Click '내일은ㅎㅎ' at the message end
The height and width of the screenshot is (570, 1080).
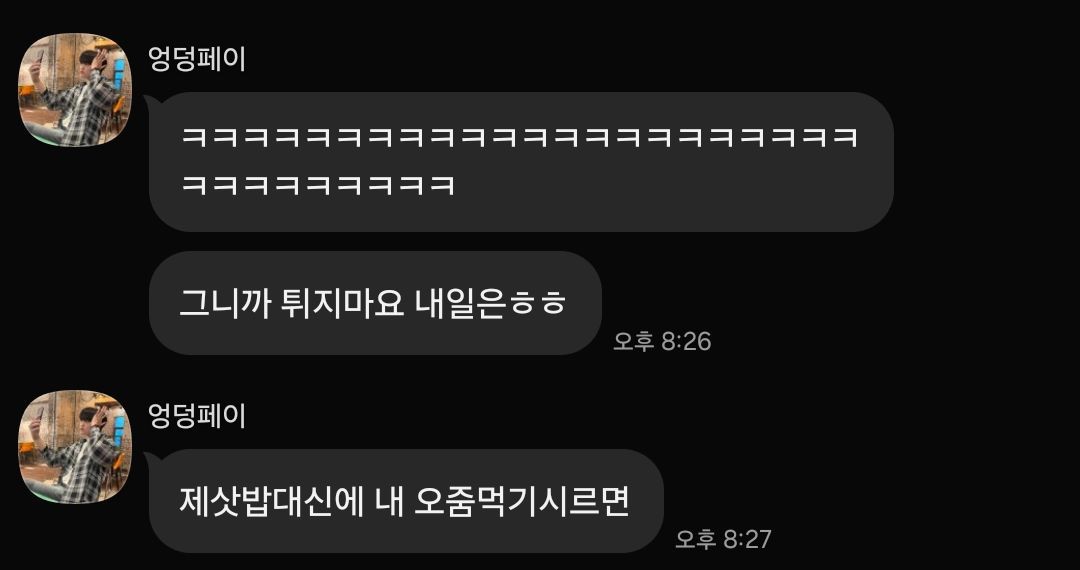(x=490, y=303)
